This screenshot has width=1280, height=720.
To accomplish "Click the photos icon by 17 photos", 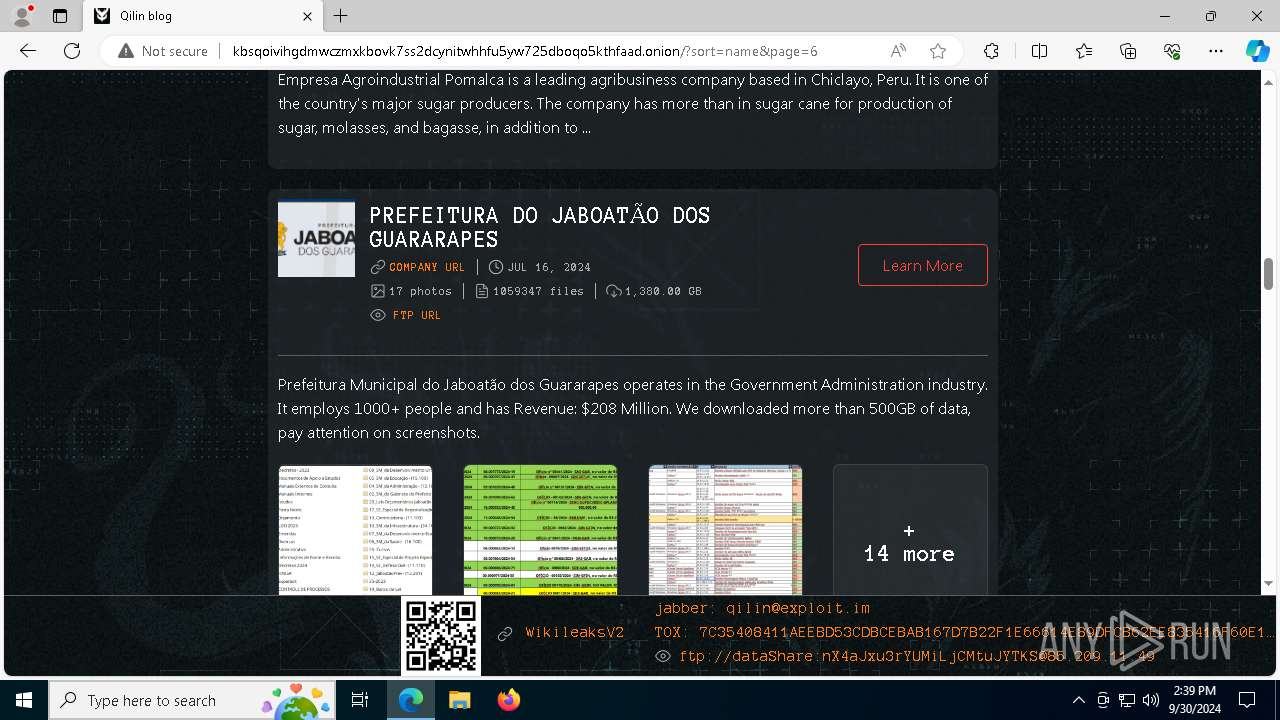I will [378, 291].
